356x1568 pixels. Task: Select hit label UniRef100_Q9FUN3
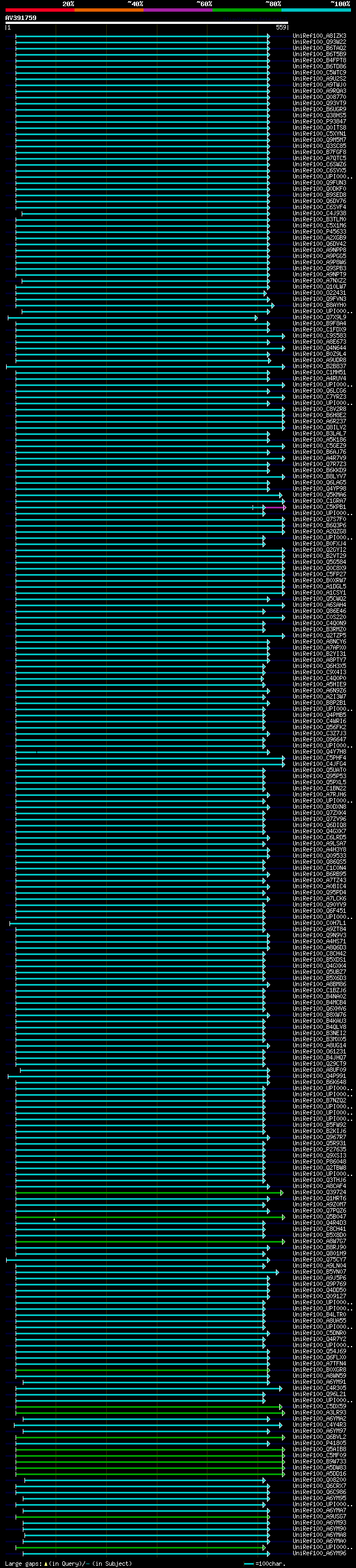point(319,182)
